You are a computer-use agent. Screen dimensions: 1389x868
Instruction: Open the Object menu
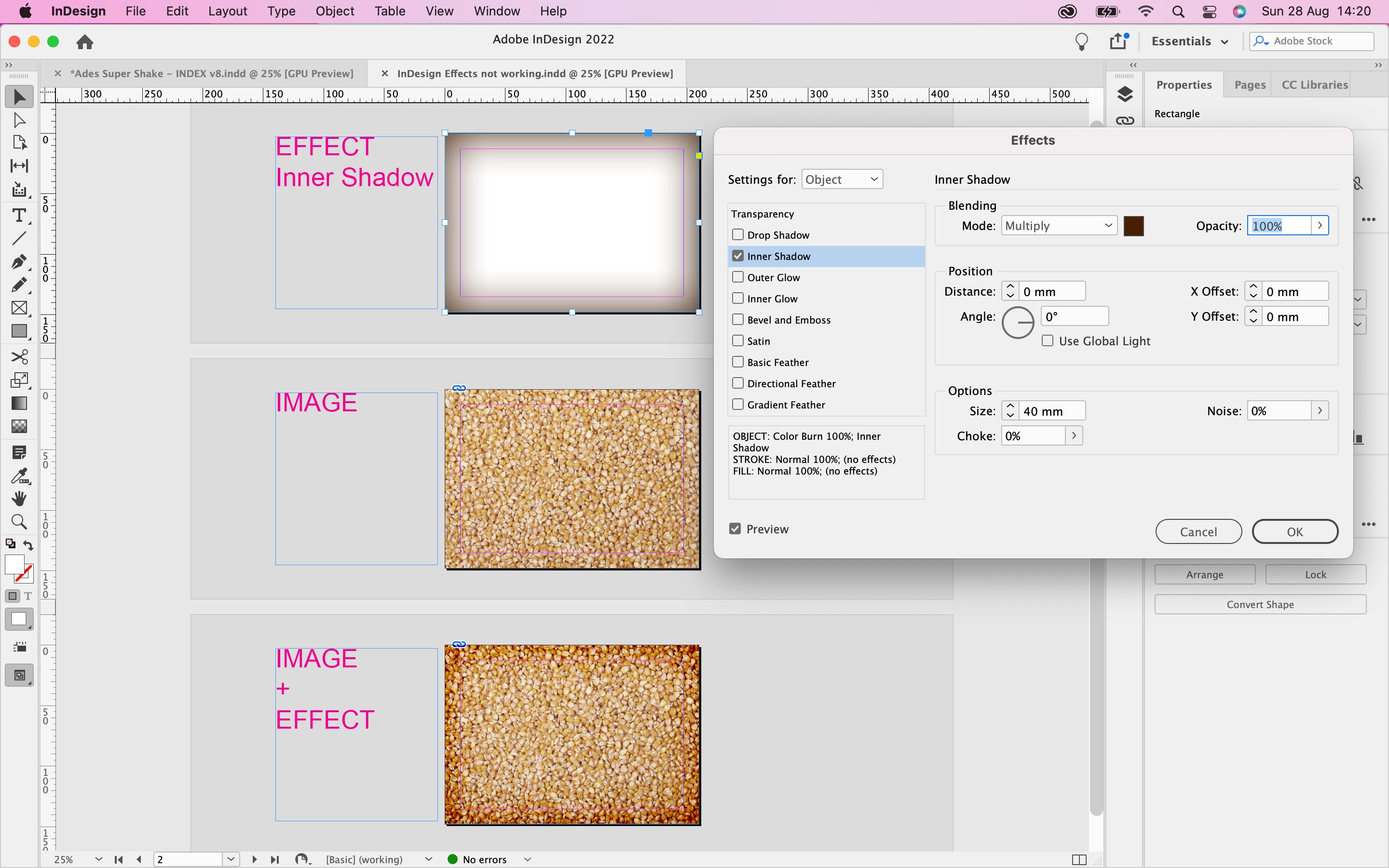(x=335, y=11)
